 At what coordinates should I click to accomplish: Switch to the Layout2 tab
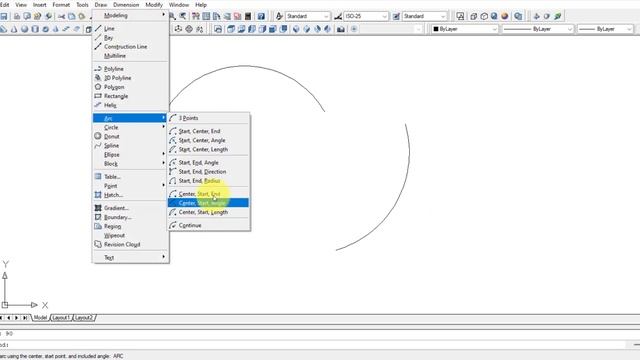[84, 318]
